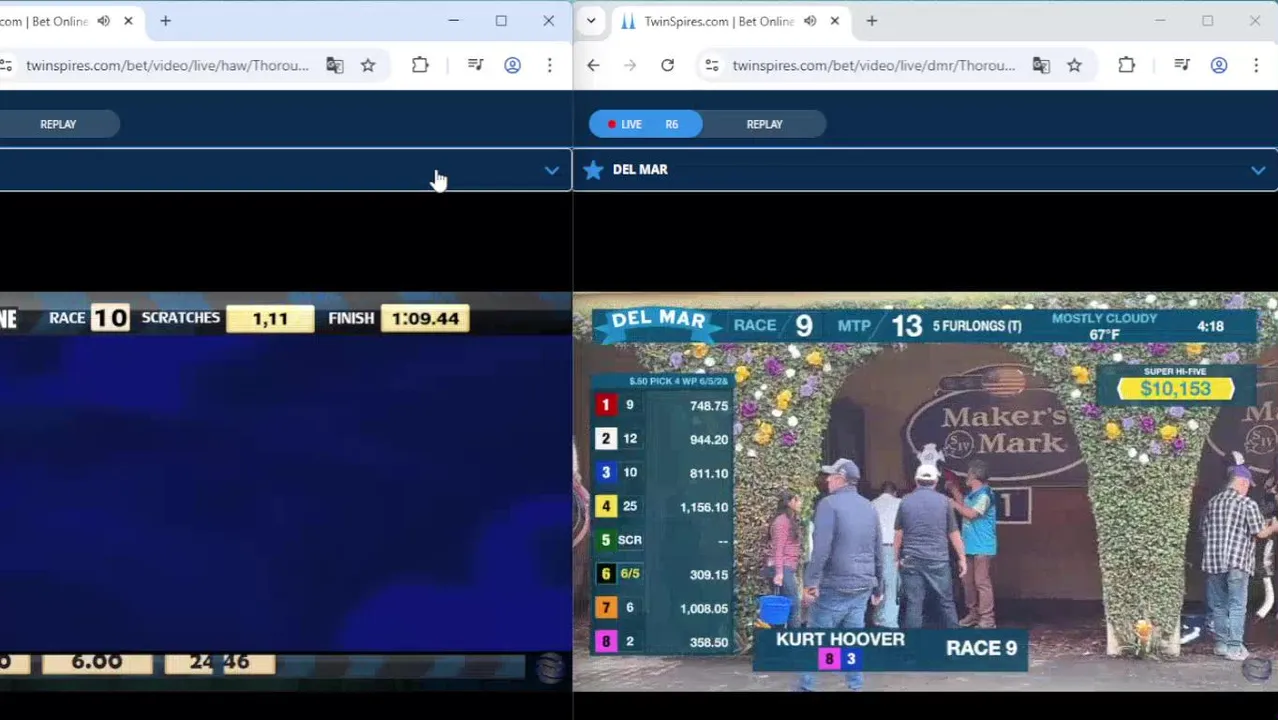Click the left window's race replay video
Image resolution: width=1278 pixels, height=720 pixels.
(x=286, y=491)
